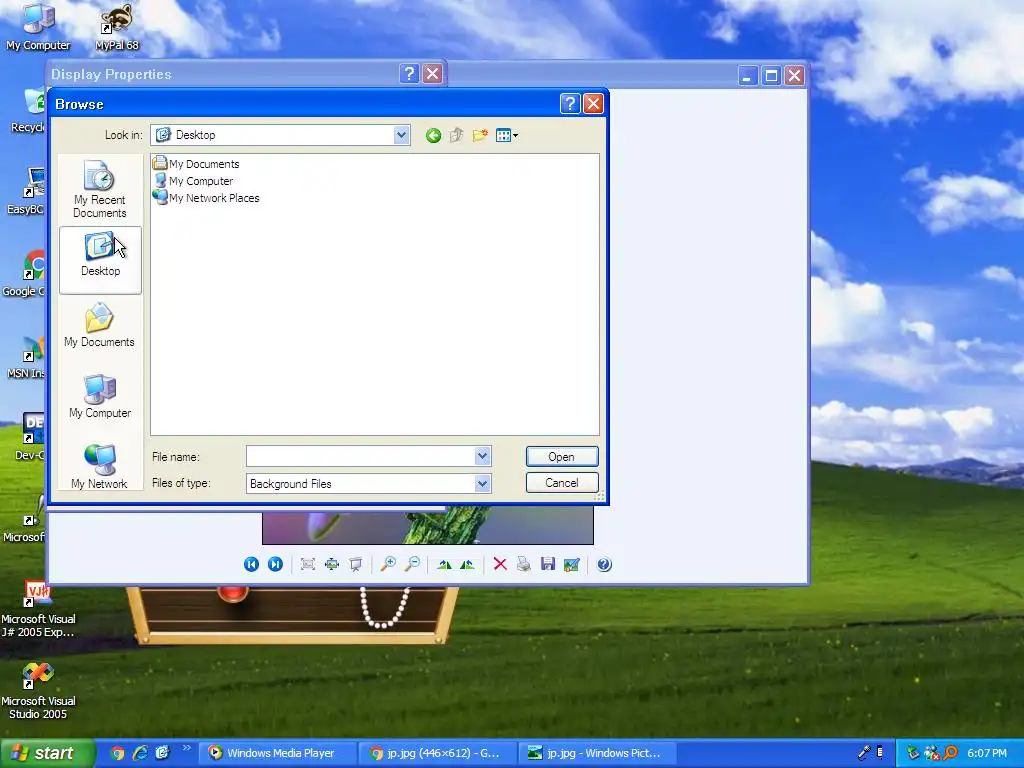The image size is (1024, 768).
Task: Click Up One Level folder icon
Action: (x=456, y=135)
